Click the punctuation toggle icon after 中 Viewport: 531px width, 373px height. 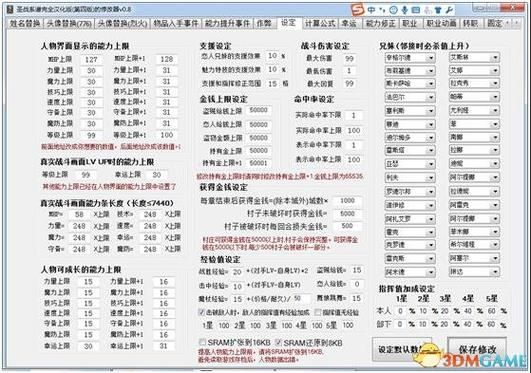[382, 10]
